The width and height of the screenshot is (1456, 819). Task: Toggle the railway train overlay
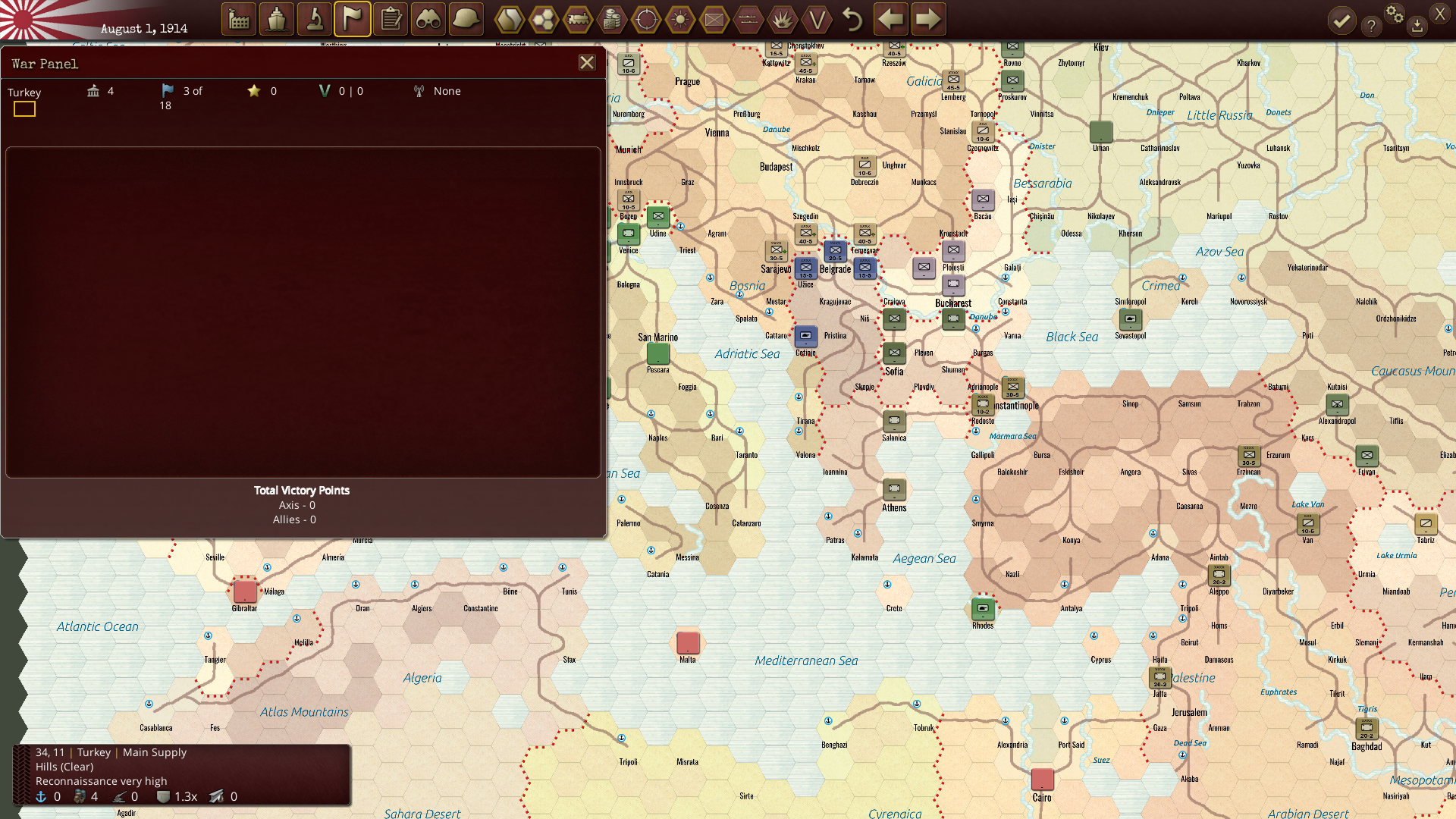[578, 20]
